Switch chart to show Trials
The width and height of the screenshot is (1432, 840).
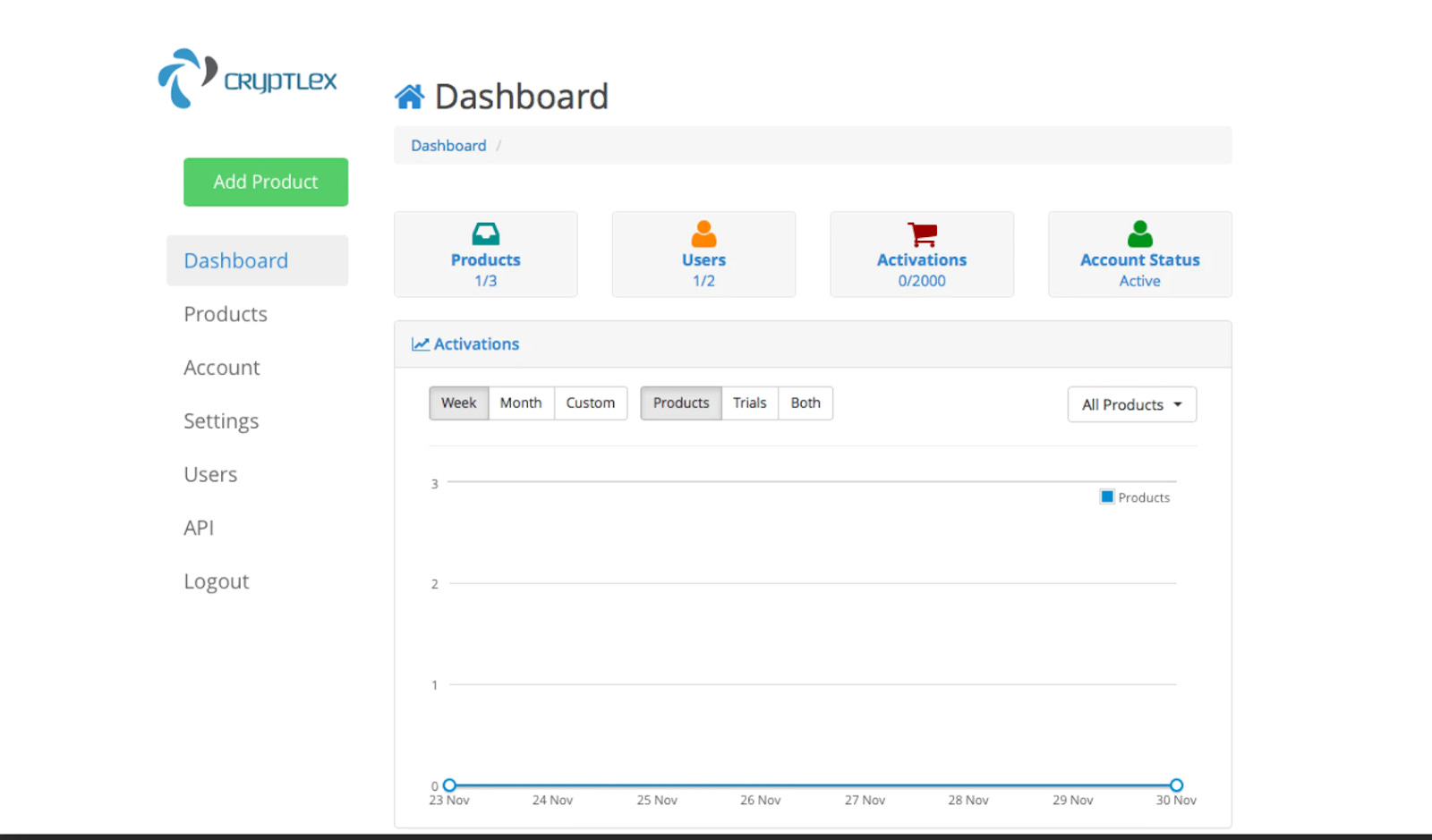click(749, 403)
